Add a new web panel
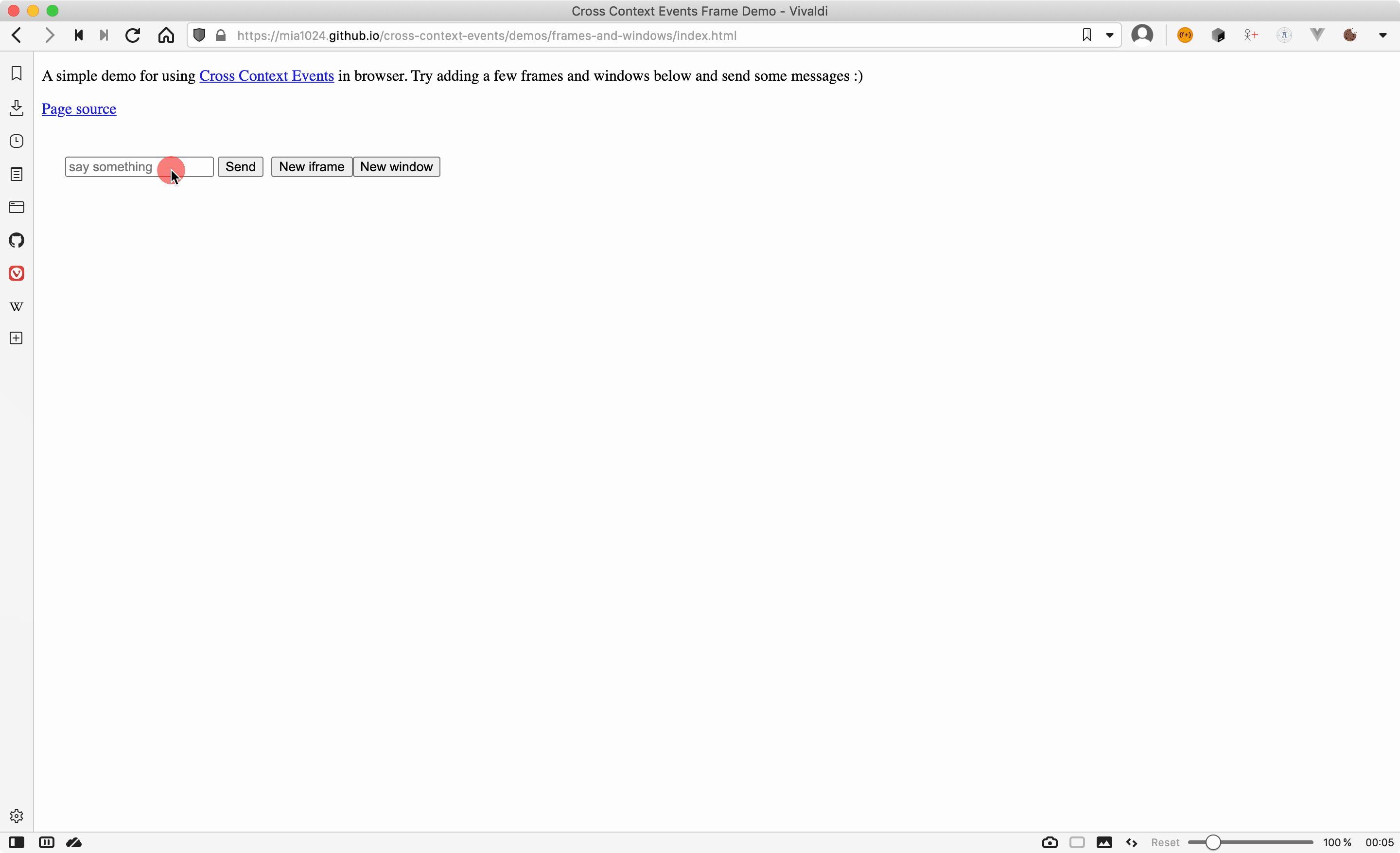 17,338
